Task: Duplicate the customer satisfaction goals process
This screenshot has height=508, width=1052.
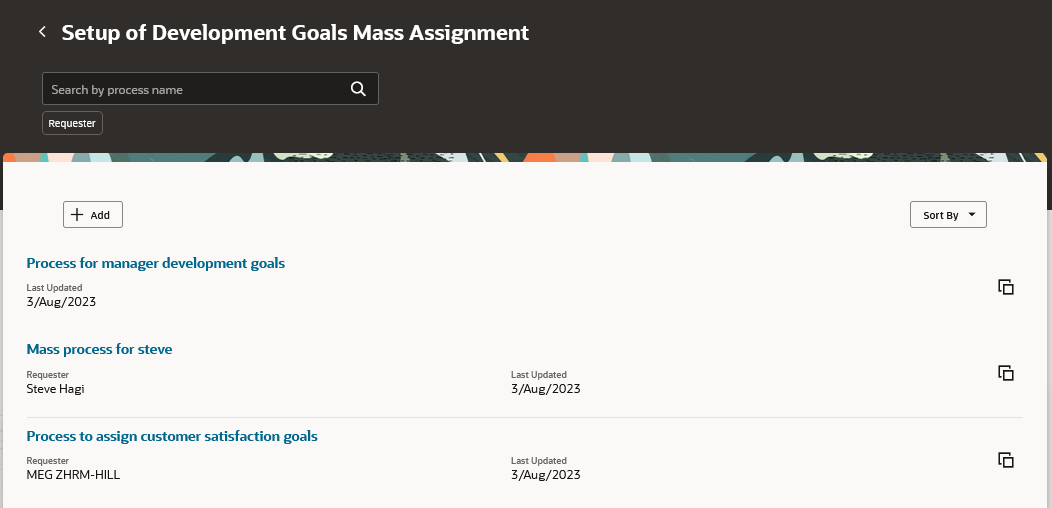Action: tap(1006, 460)
